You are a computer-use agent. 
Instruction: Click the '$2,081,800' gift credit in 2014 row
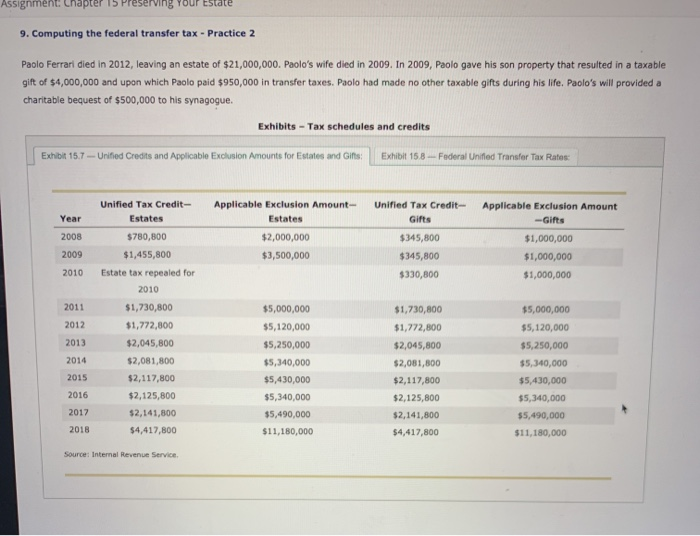pos(417,363)
